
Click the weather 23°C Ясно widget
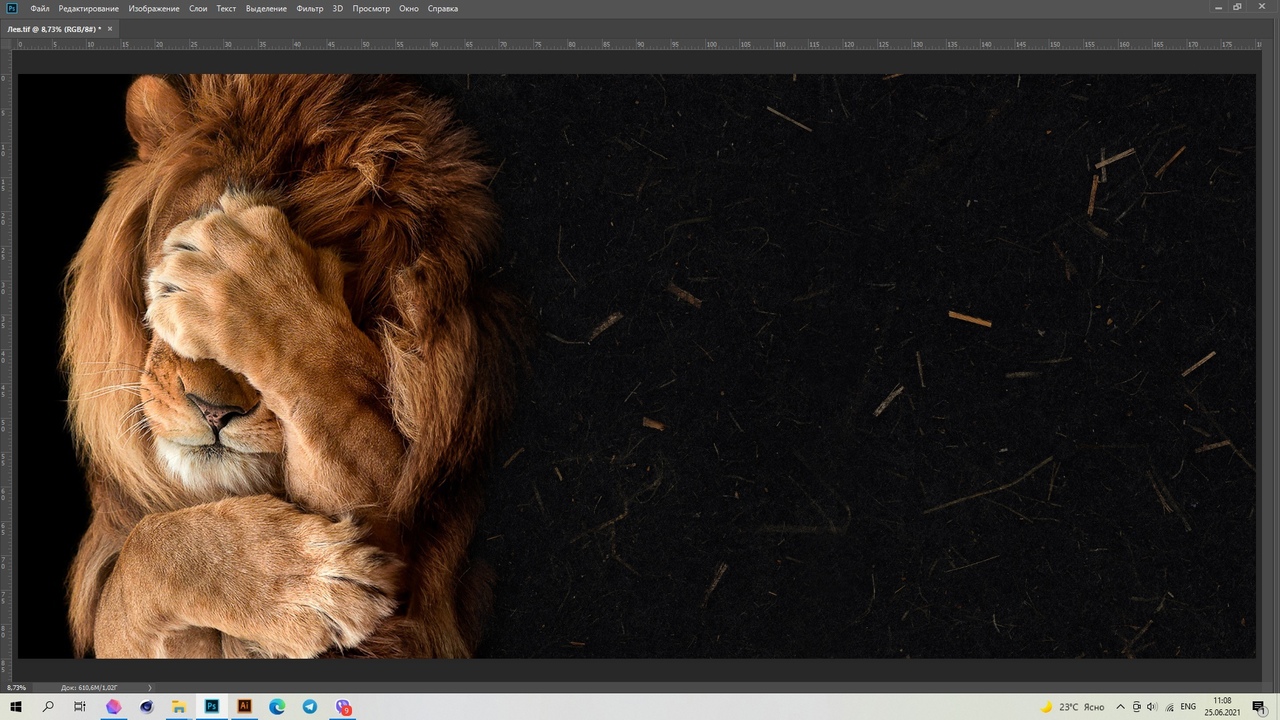click(x=1073, y=707)
